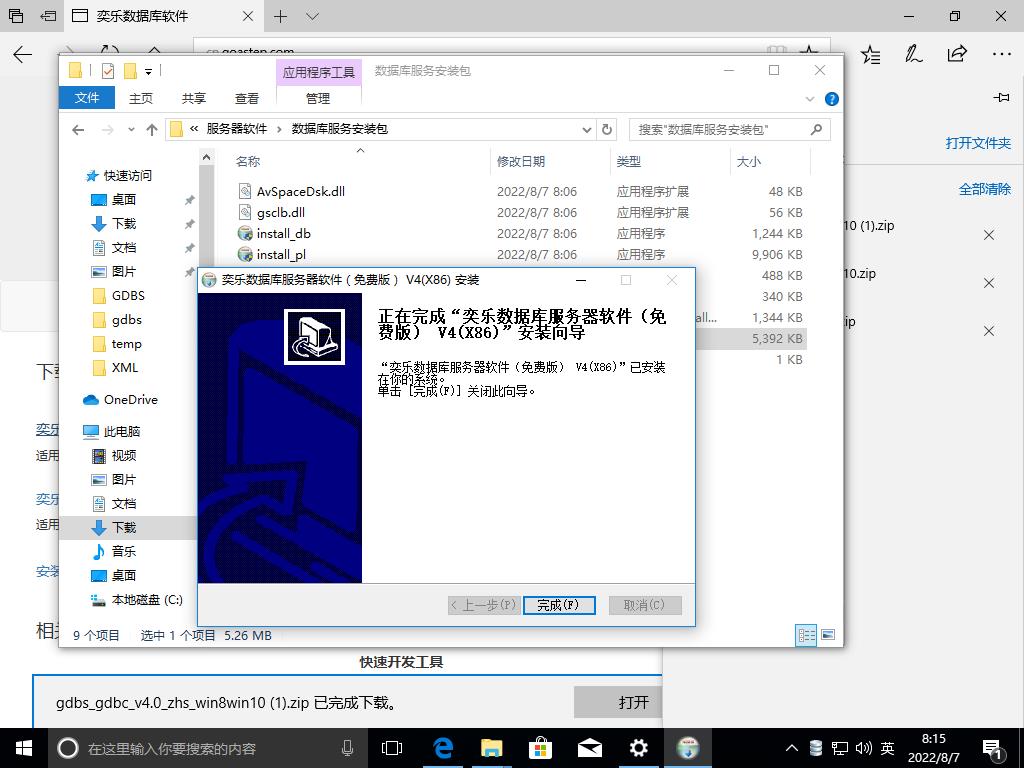Image resolution: width=1024 pixels, height=768 pixels.
Task: Open Settings gear on the taskbar
Action: point(638,747)
